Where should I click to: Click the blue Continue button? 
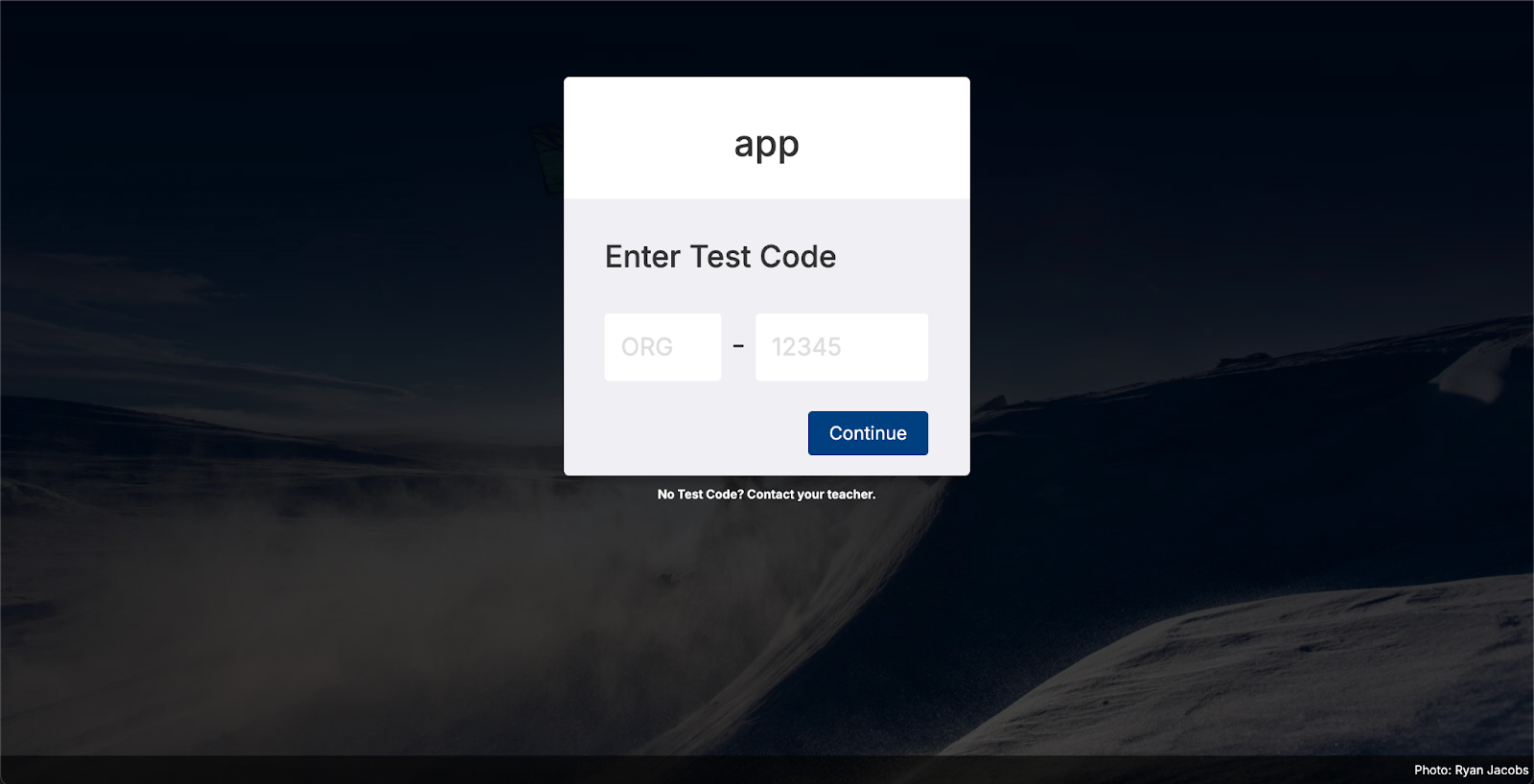(x=868, y=433)
